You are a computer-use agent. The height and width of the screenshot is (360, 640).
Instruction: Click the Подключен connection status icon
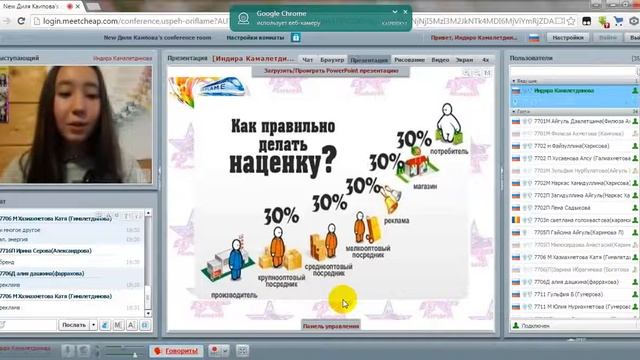(x=516, y=325)
